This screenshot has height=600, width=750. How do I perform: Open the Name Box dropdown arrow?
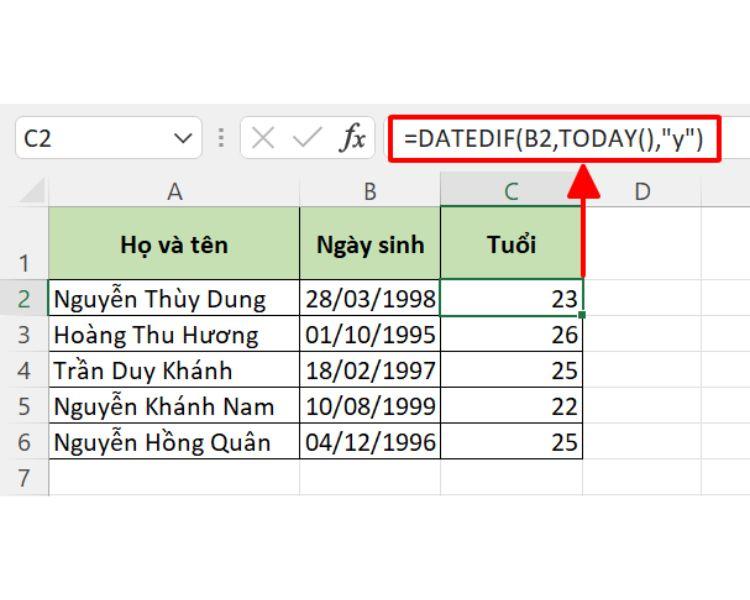click(x=183, y=139)
